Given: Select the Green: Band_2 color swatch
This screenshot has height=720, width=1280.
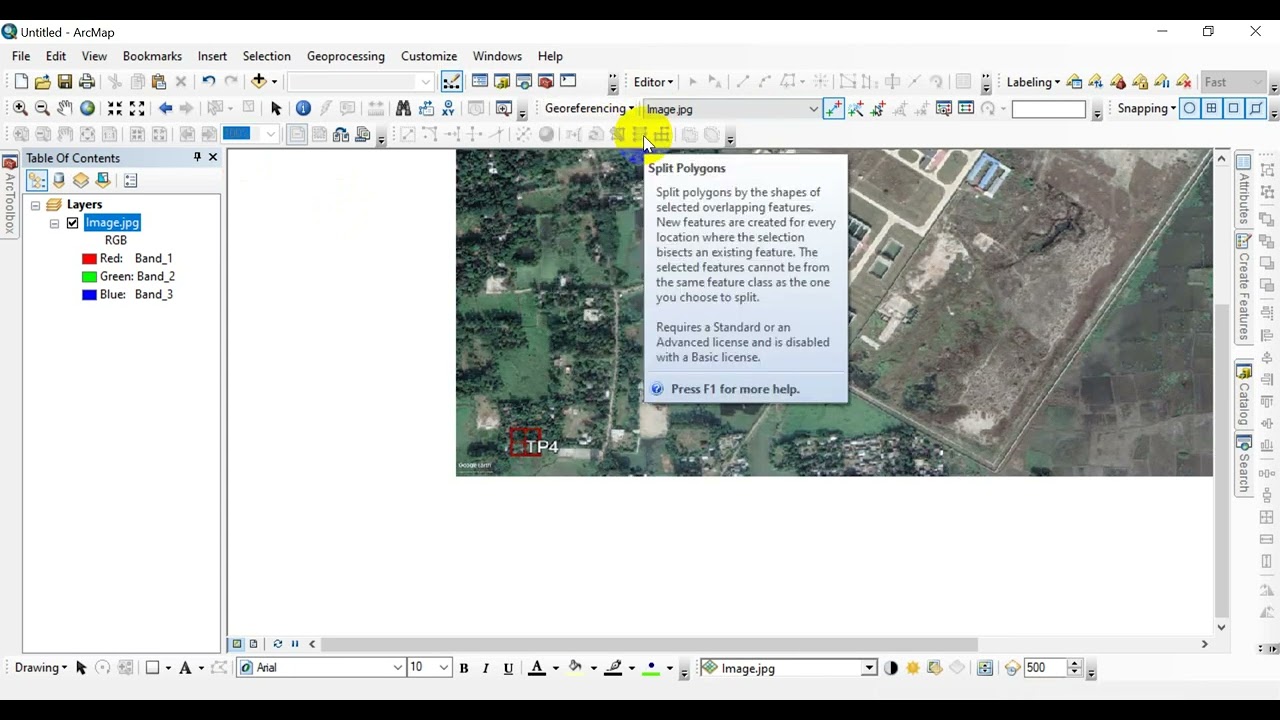Looking at the screenshot, I should [x=89, y=276].
